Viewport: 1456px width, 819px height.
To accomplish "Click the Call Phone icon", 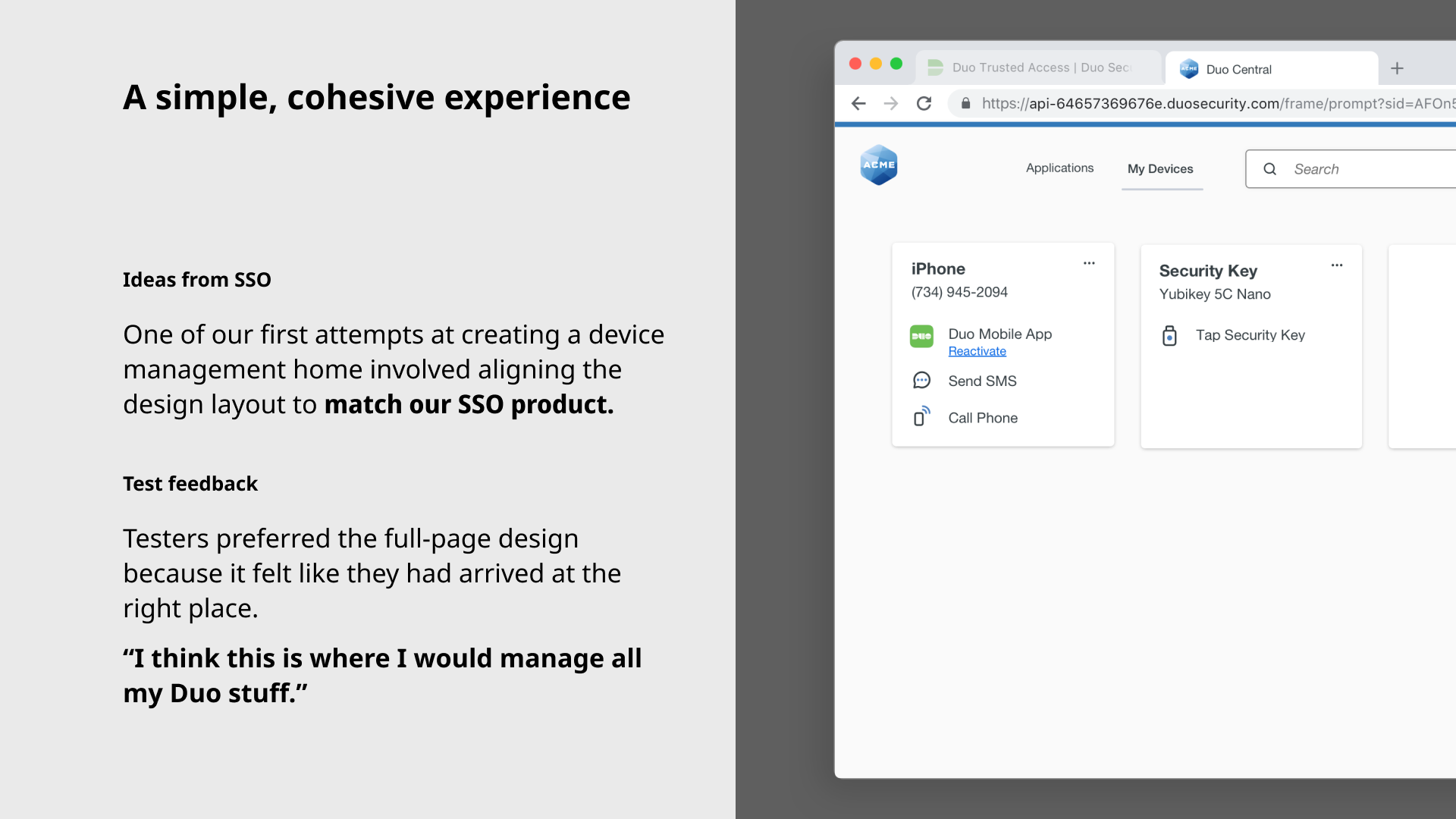I will (921, 416).
